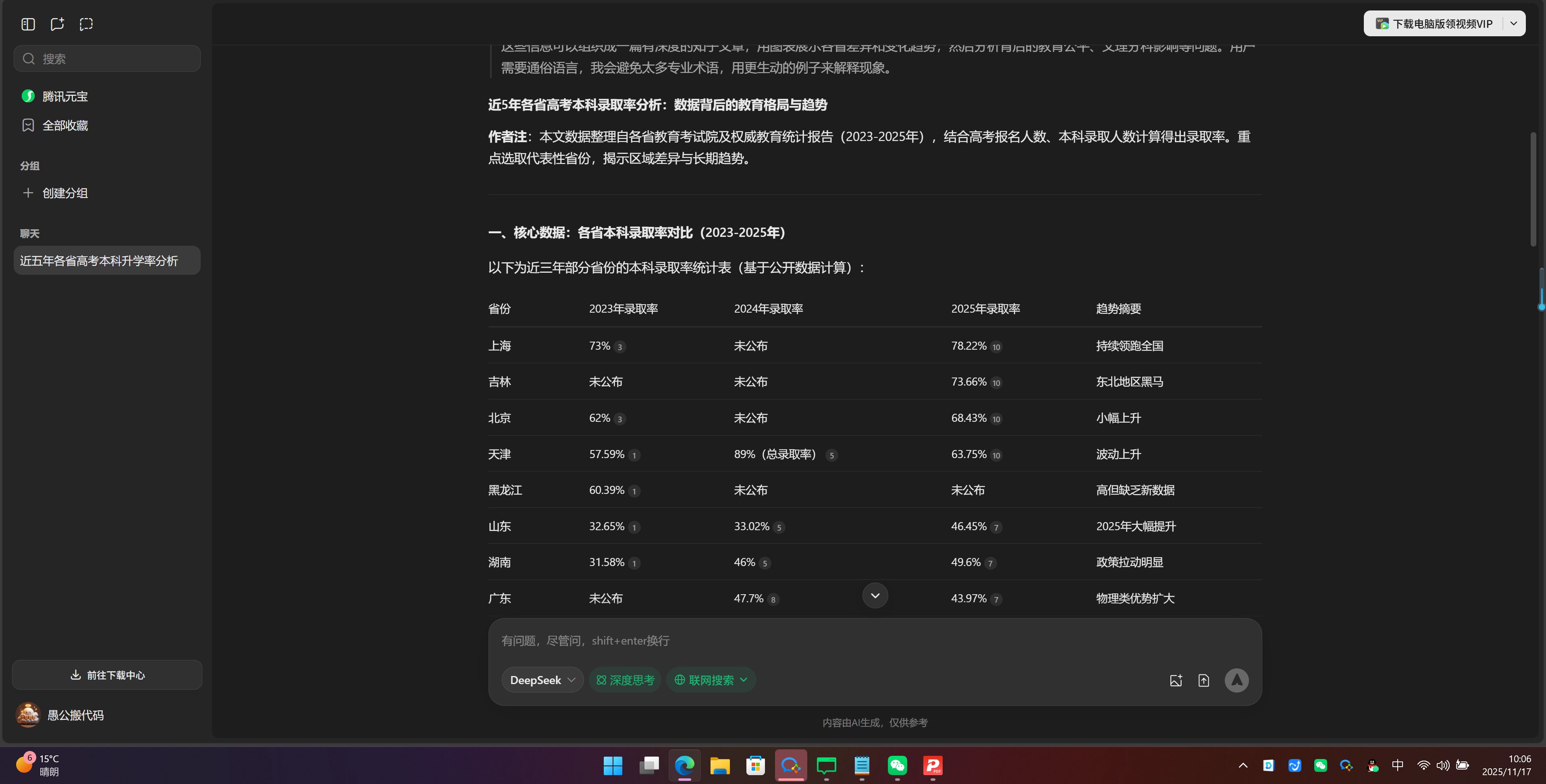Start a new chat conversation
Viewport: 1546px width, 784px height.
(x=57, y=24)
